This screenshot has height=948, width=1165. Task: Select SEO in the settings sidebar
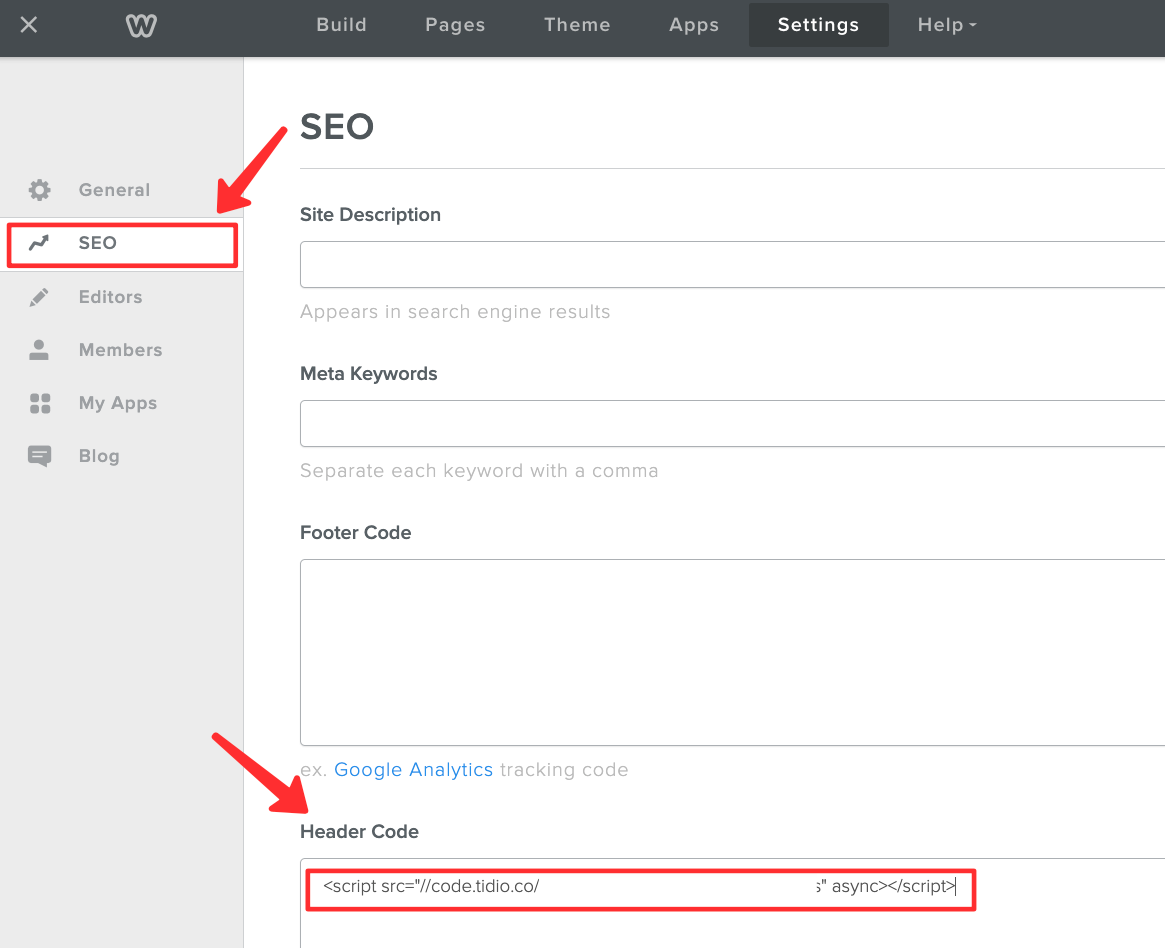pyautogui.click(x=122, y=244)
